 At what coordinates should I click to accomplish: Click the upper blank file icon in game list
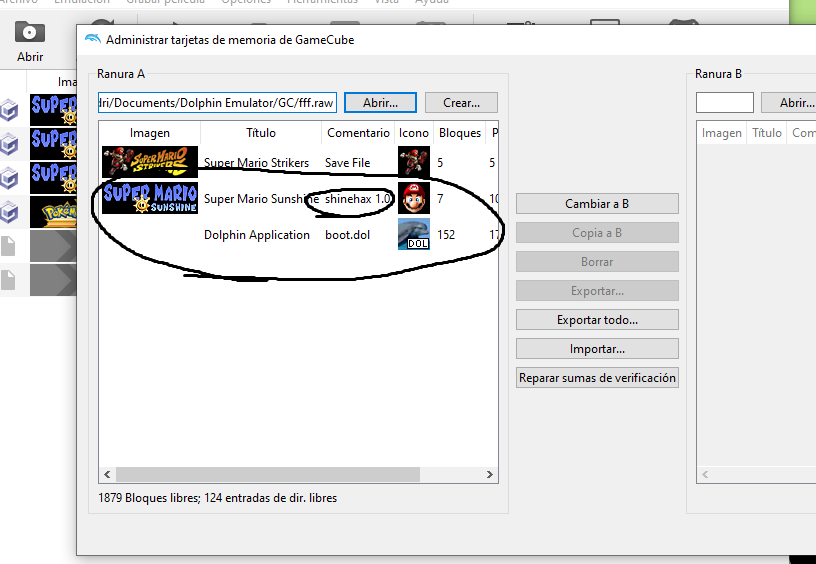click(x=8, y=246)
